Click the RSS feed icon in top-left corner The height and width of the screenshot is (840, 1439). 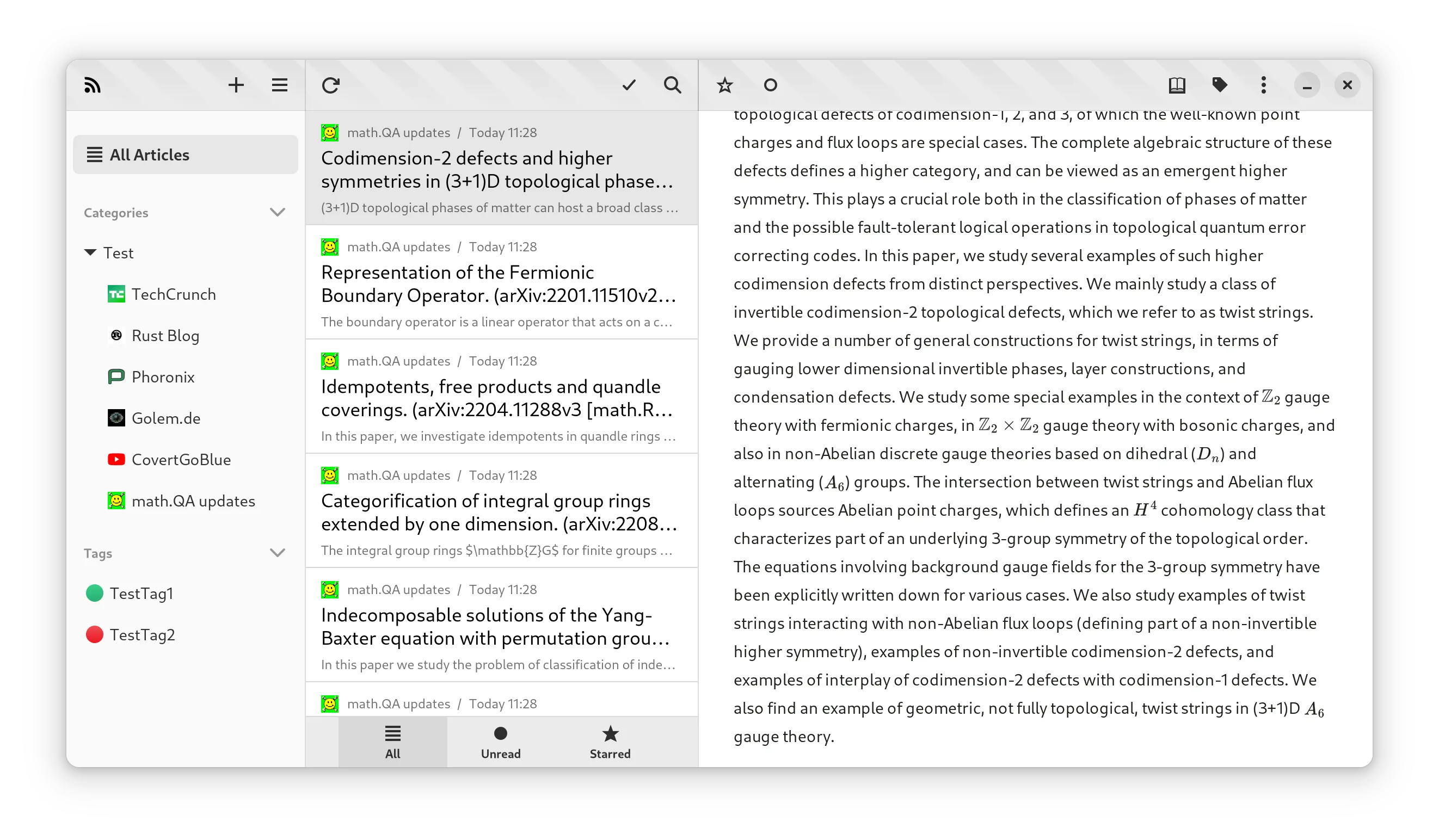click(93, 84)
